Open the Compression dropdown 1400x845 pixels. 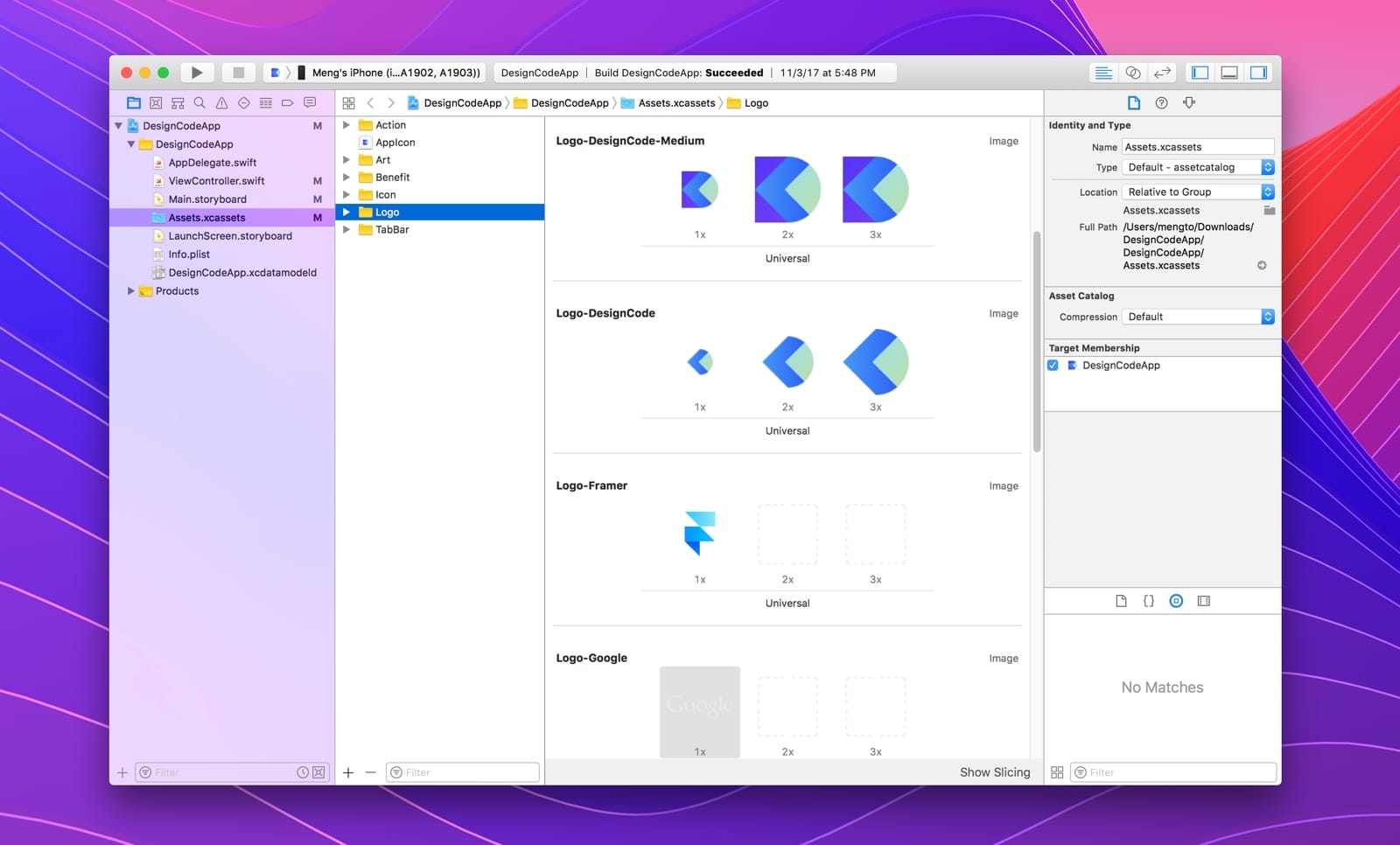coord(1198,317)
